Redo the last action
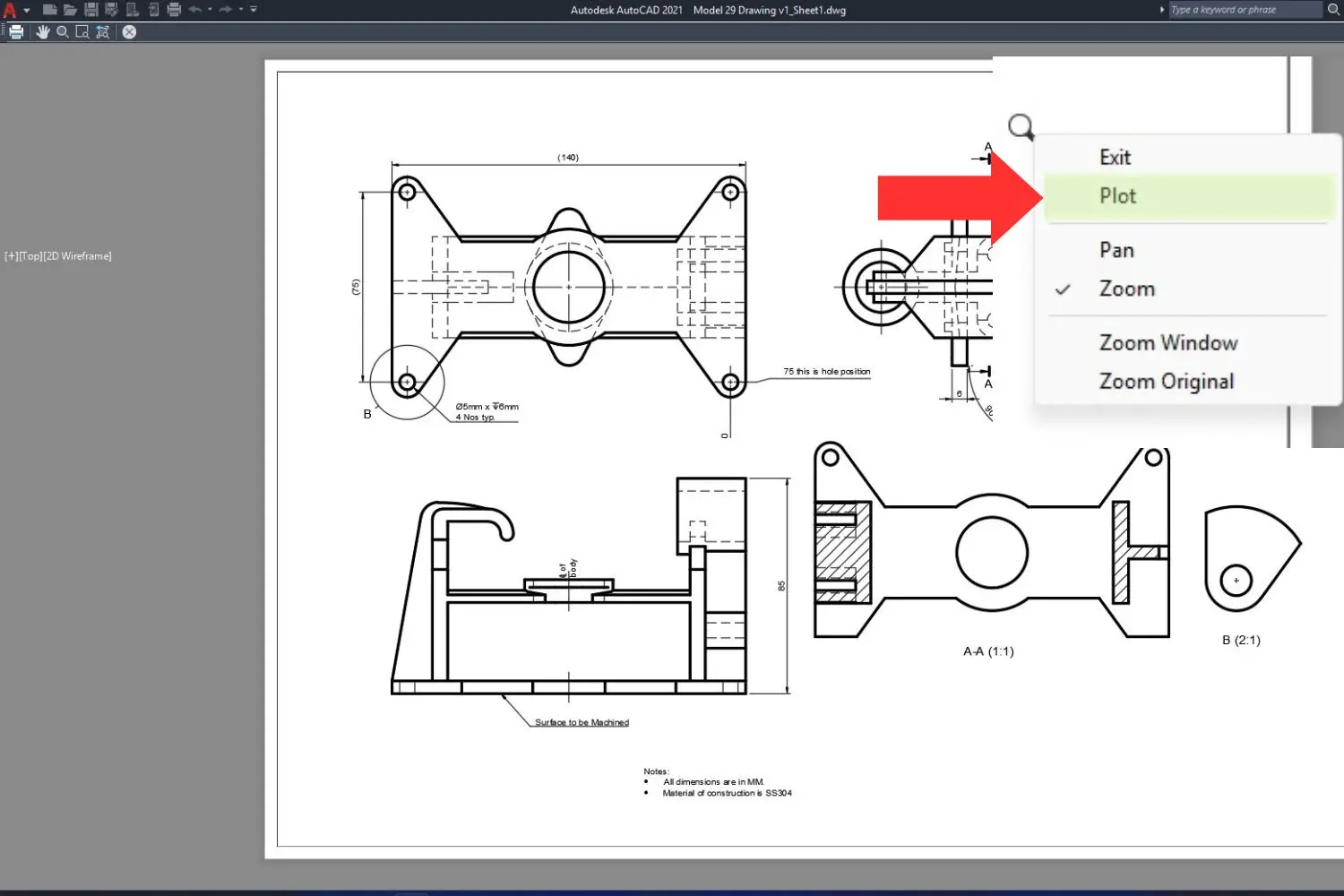 pos(226,10)
